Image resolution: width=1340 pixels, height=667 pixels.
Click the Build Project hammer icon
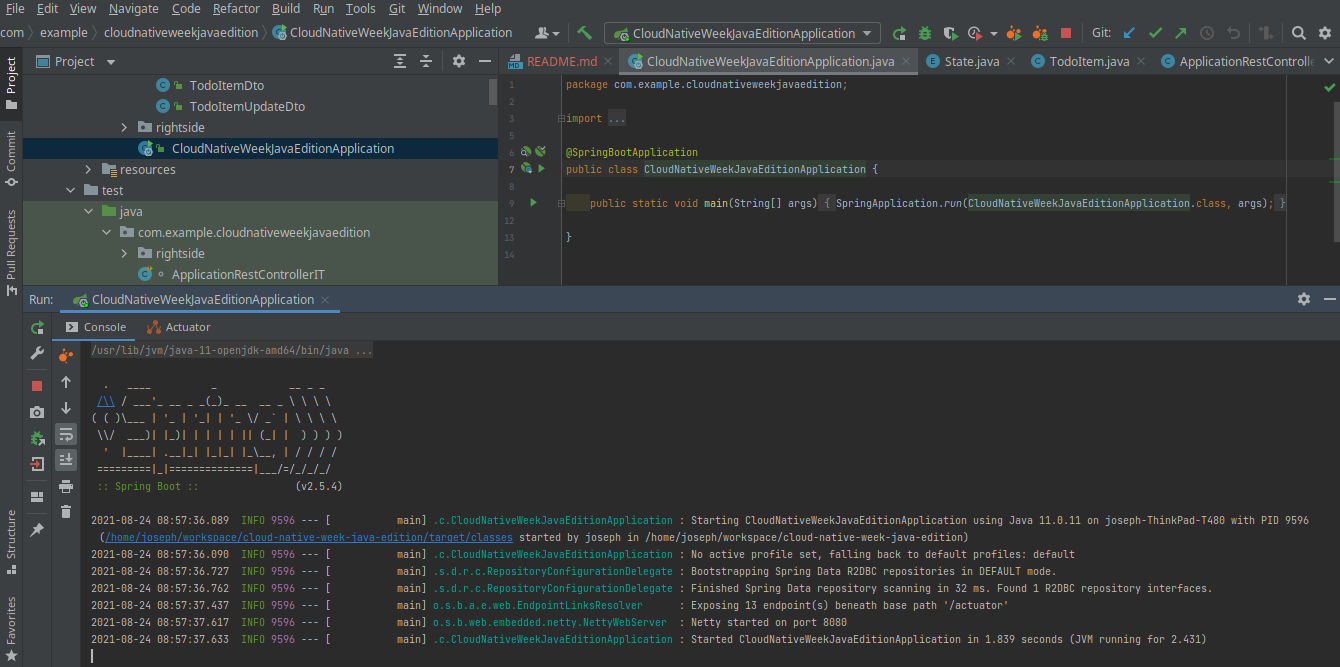tap(585, 33)
